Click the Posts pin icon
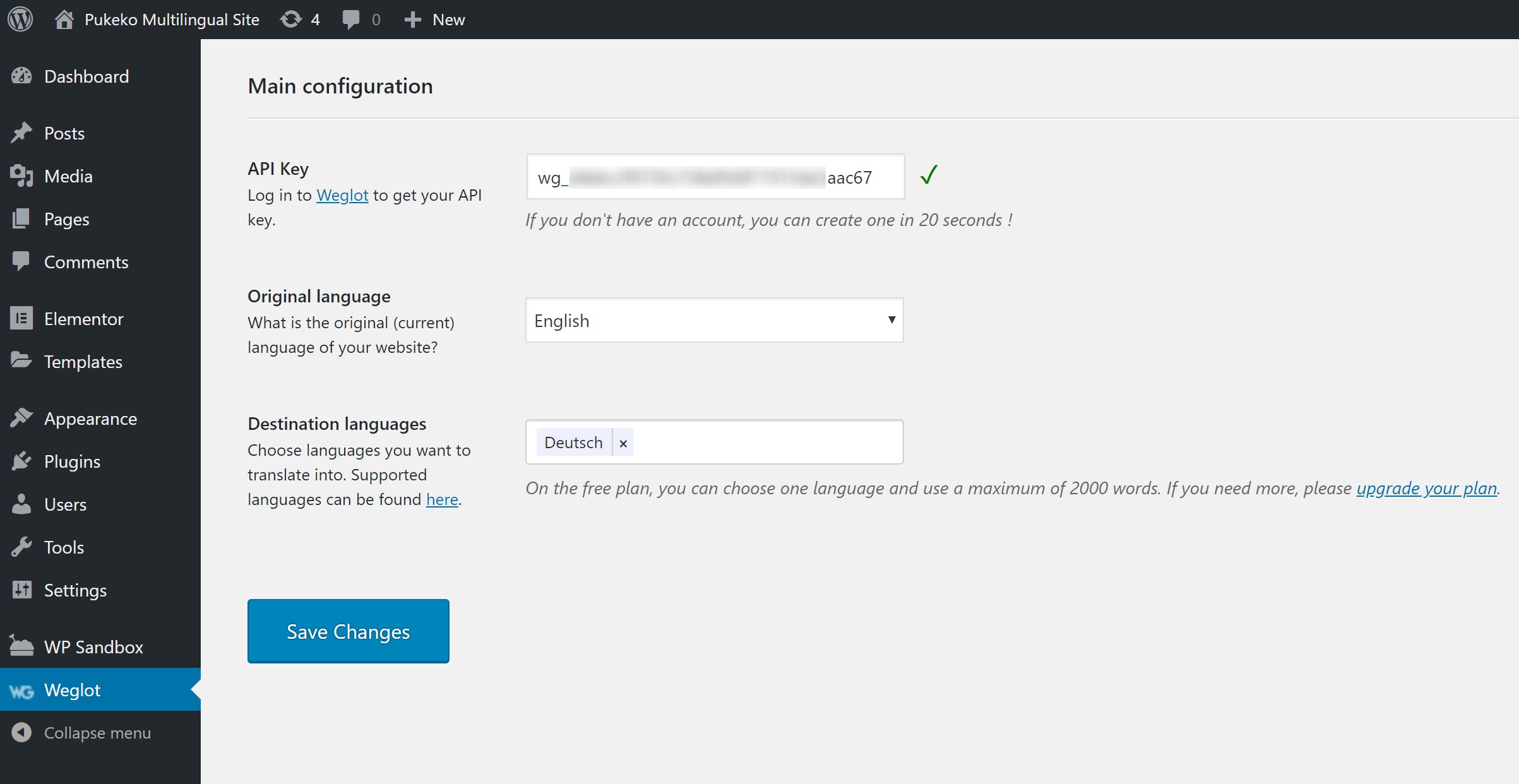The height and width of the screenshot is (784, 1519). pos(21,133)
